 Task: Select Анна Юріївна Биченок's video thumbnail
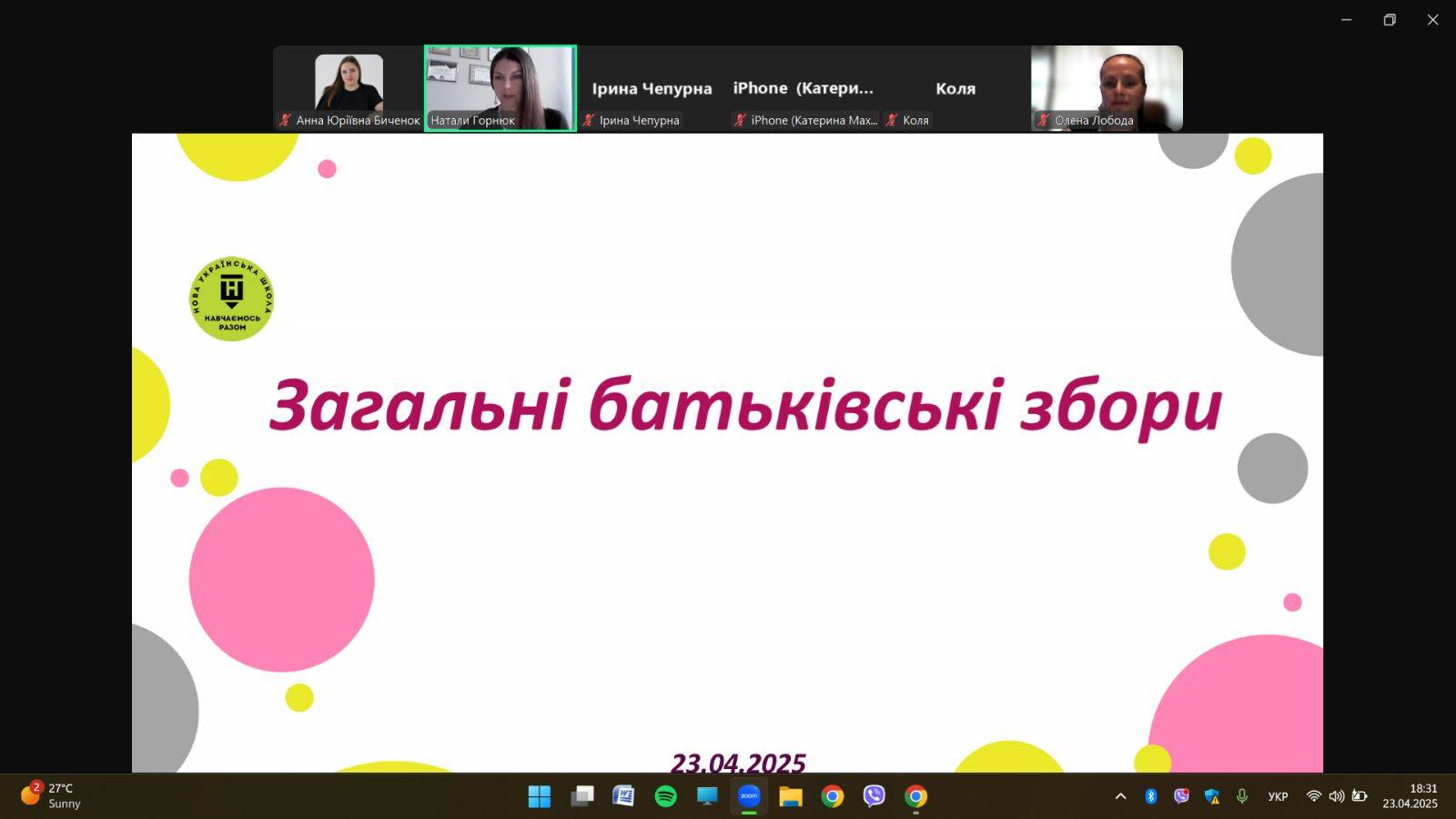click(x=349, y=88)
